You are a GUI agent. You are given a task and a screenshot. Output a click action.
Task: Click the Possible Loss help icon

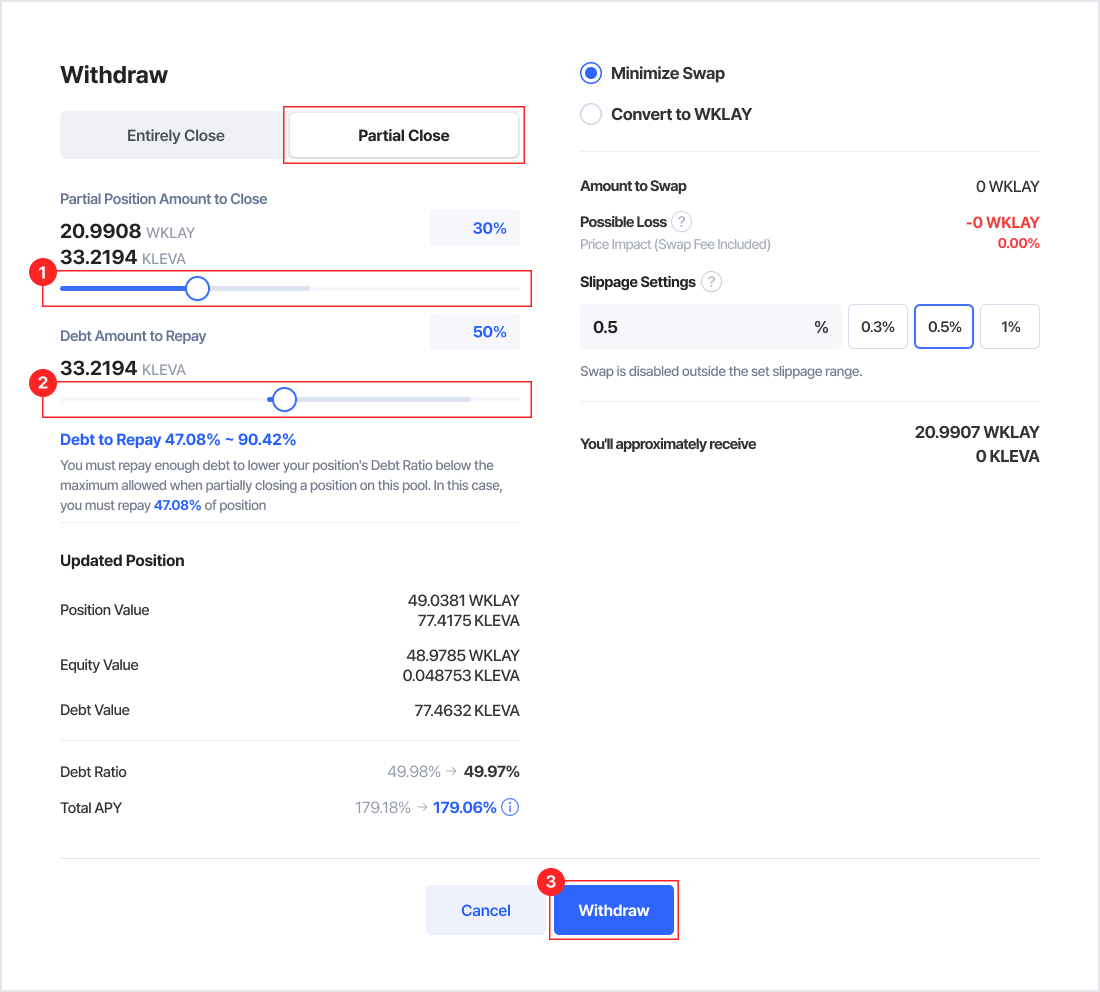pyautogui.click(x=681, y=222)
